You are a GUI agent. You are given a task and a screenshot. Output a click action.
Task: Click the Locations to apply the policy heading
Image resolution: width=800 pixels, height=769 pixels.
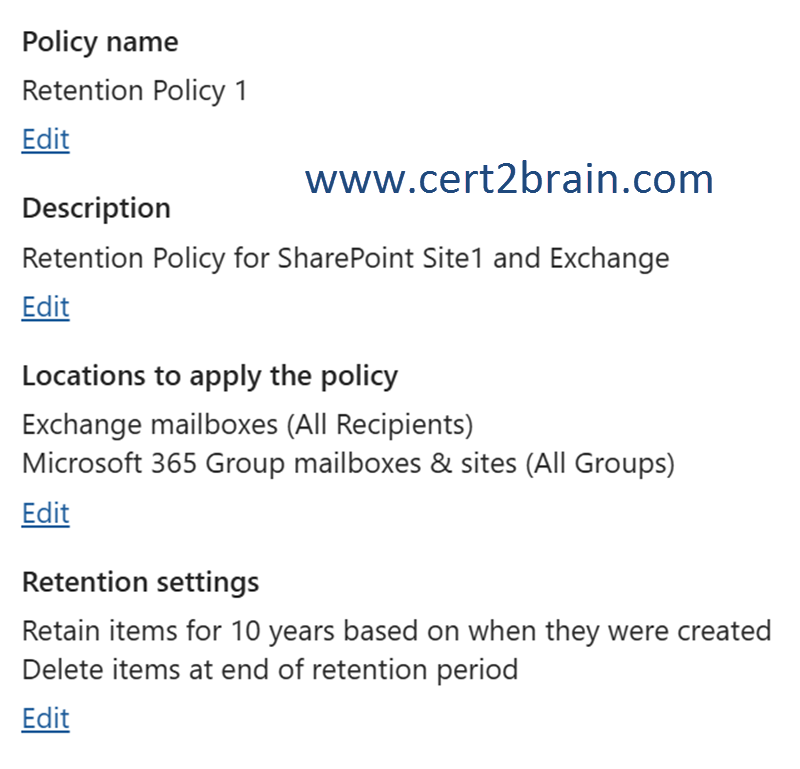(210, 376)
